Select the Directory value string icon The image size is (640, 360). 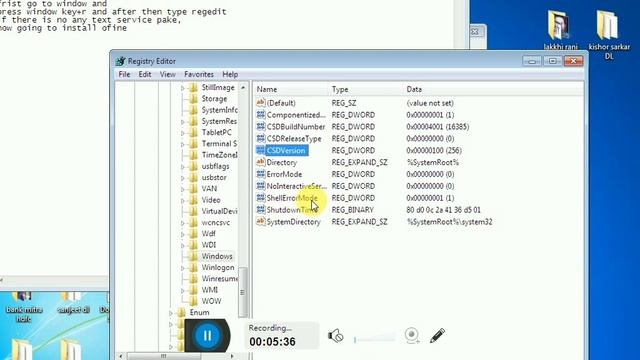[260, 162]
